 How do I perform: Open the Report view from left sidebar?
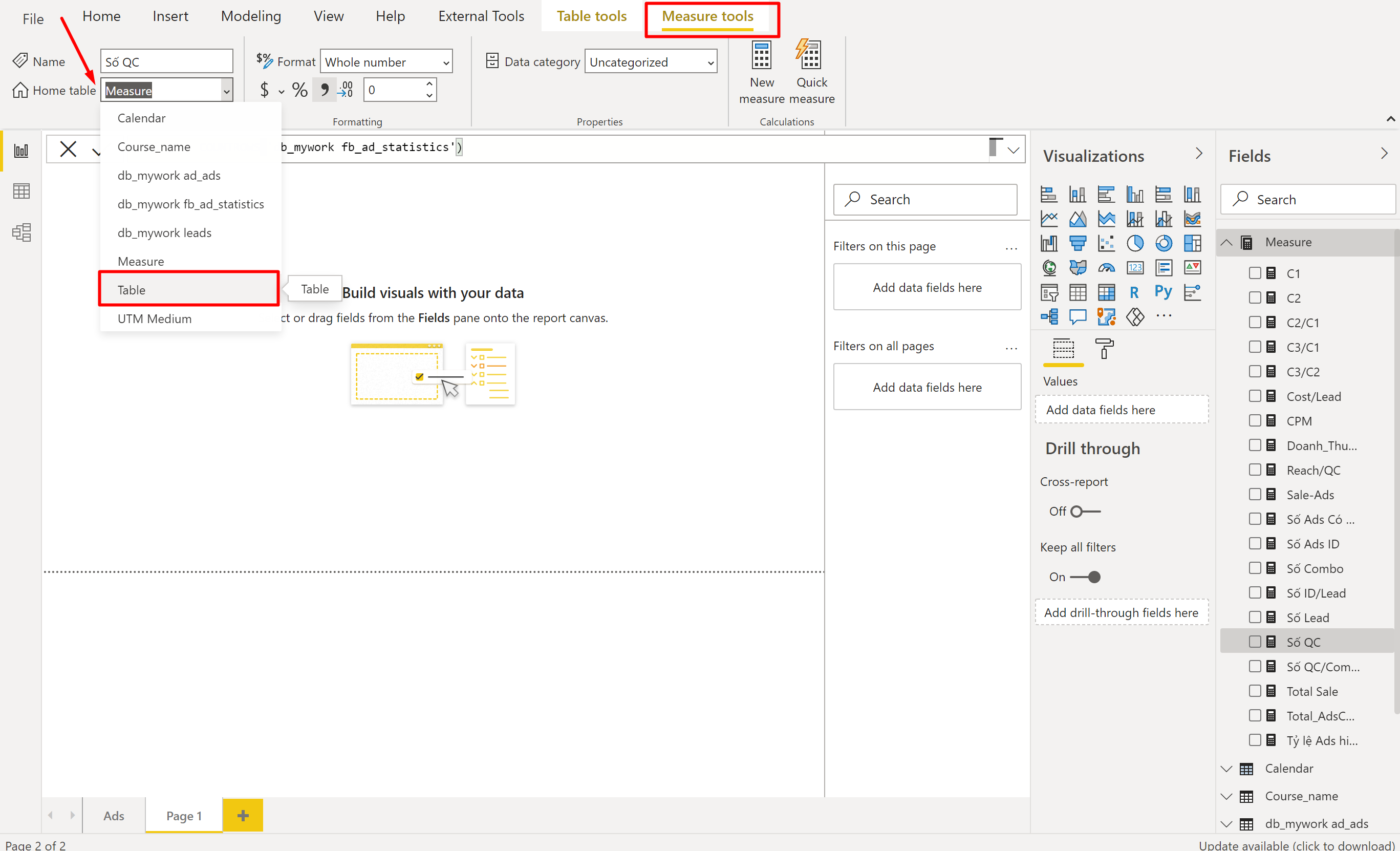pyautogui.click(x=21, y=151)
